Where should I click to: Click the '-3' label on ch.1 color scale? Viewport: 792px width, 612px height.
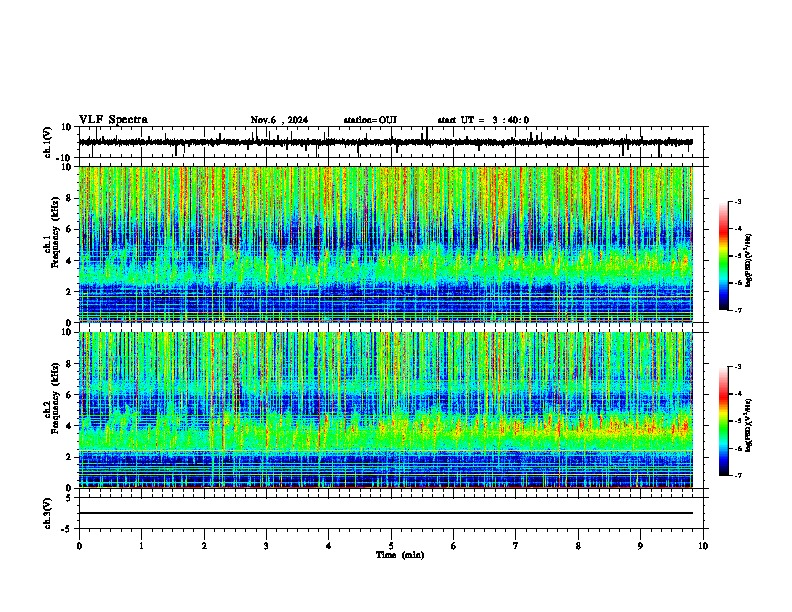pos(737,201)
